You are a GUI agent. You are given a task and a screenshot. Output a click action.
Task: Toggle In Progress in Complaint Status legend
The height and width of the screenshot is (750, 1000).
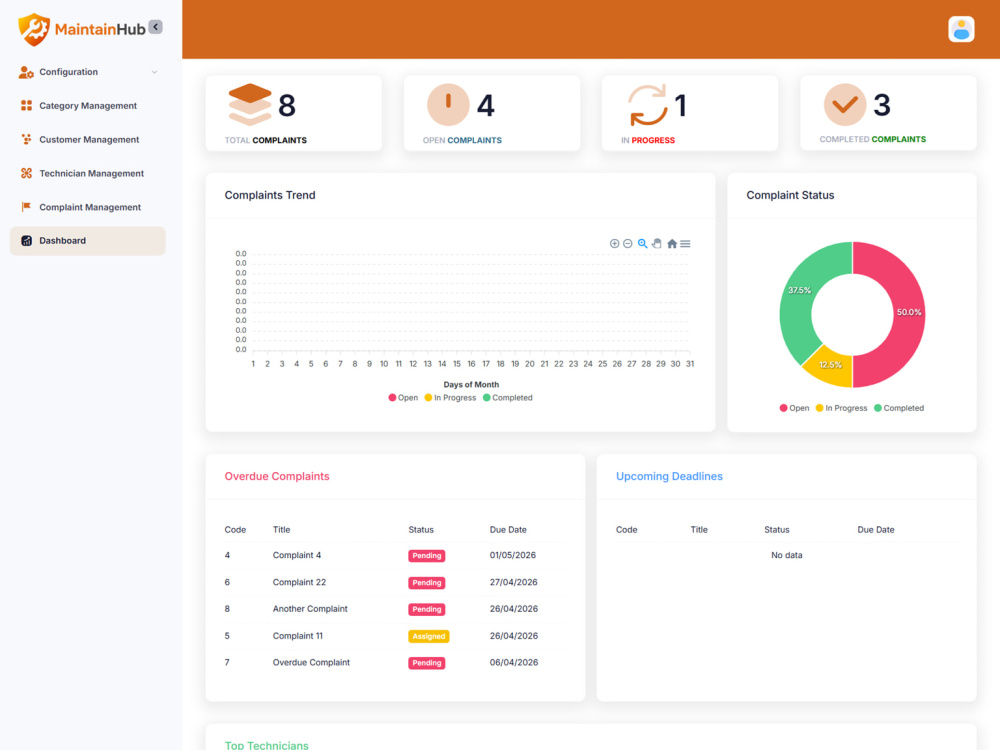pyautogui.click(x=841, y=408)
